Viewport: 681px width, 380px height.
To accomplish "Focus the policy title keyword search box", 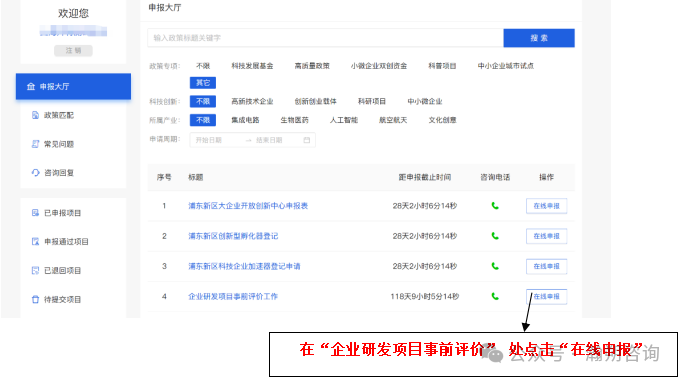I will (x=325, y=38).
